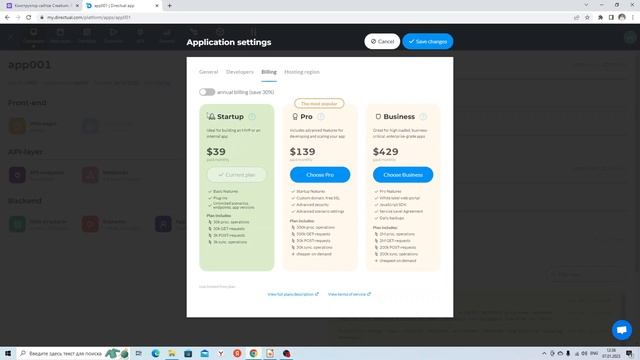Viewport: 640px width, 360px height.
Task: Show hidden system tray icons
Action: (x=544, y=353)
